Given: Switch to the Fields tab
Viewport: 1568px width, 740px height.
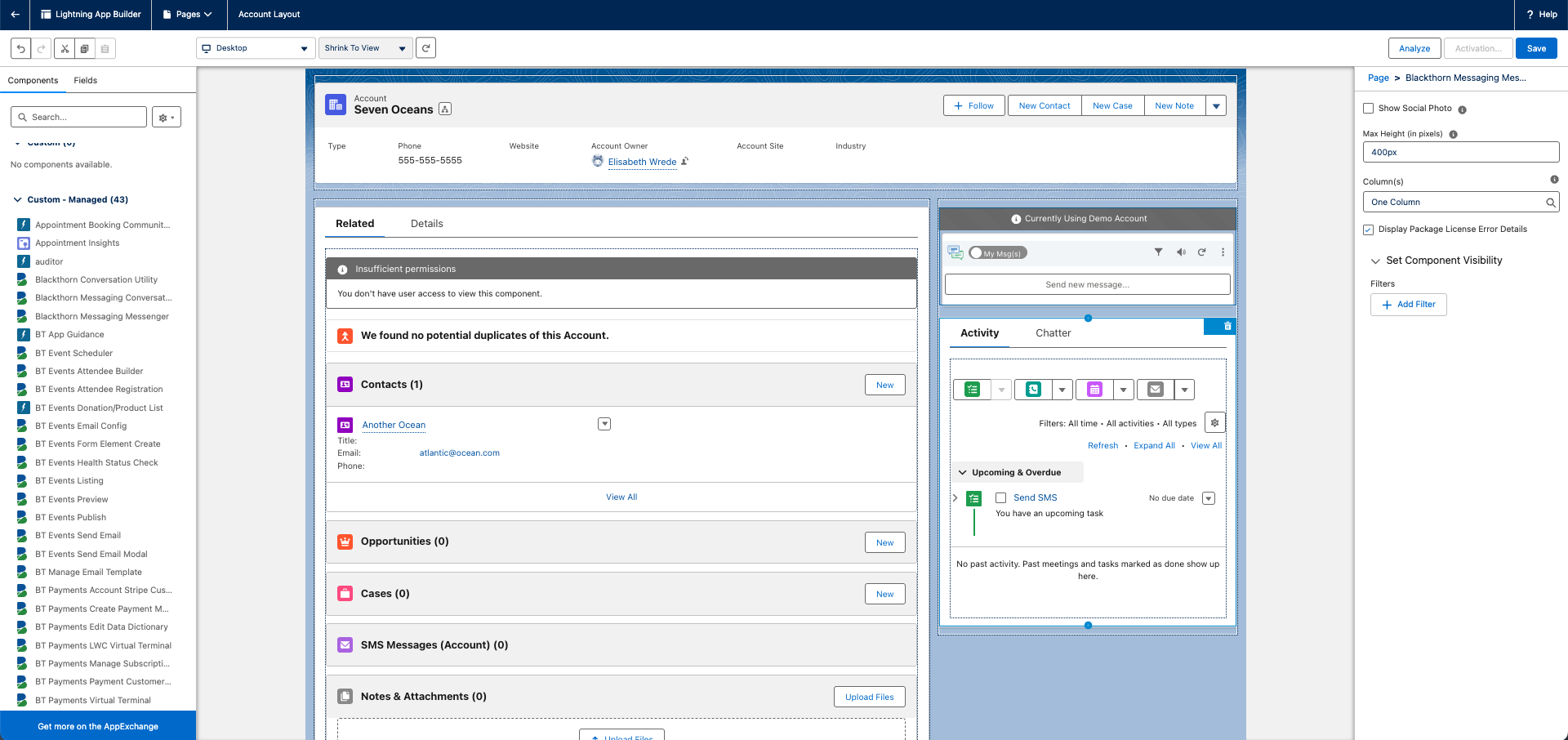Looking at the screenshot, I should (86, 81).
